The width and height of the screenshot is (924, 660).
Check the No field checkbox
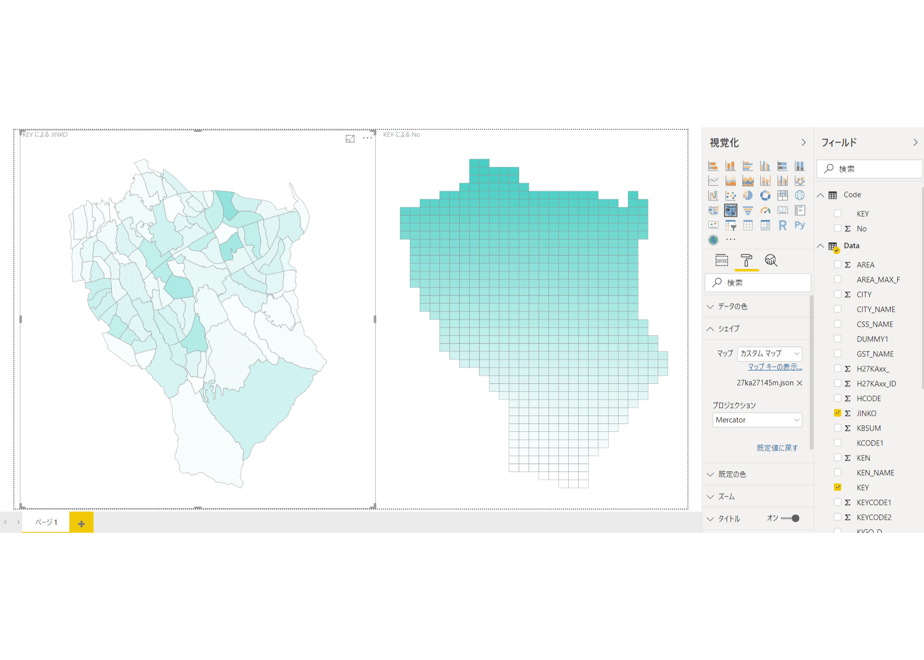837,228
